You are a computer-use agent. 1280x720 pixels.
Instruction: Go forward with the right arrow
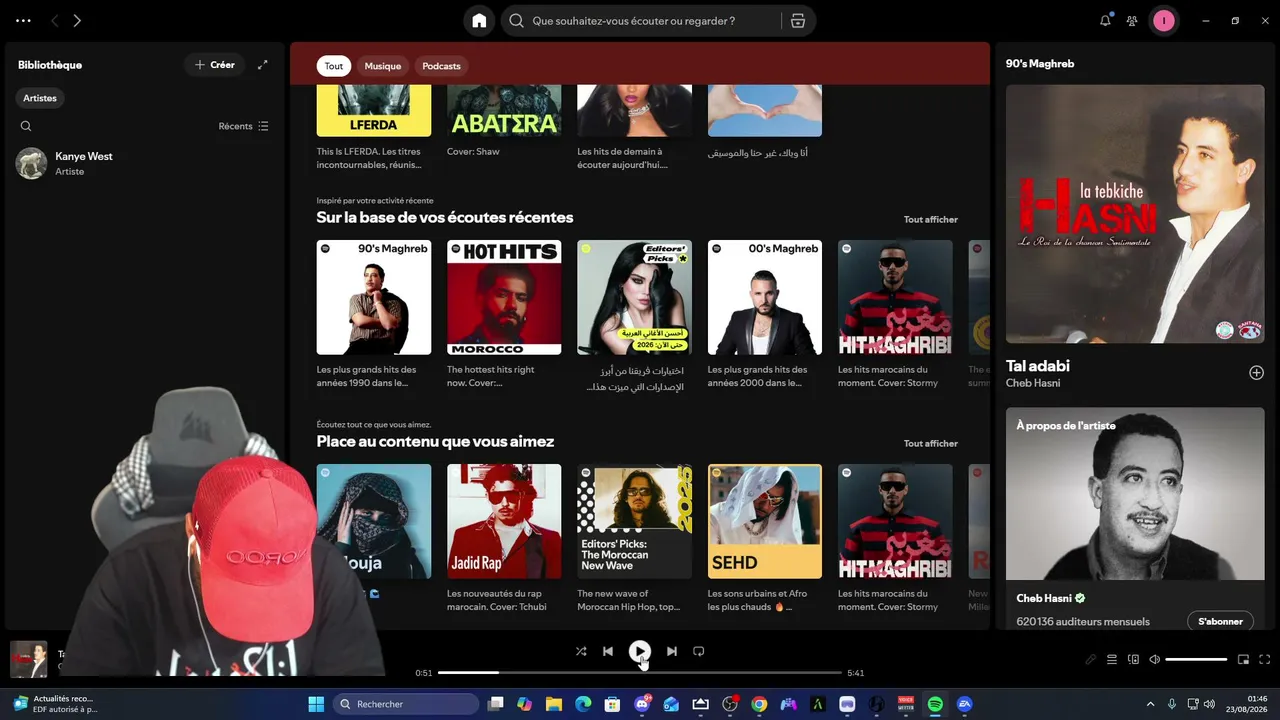(77, 21)
